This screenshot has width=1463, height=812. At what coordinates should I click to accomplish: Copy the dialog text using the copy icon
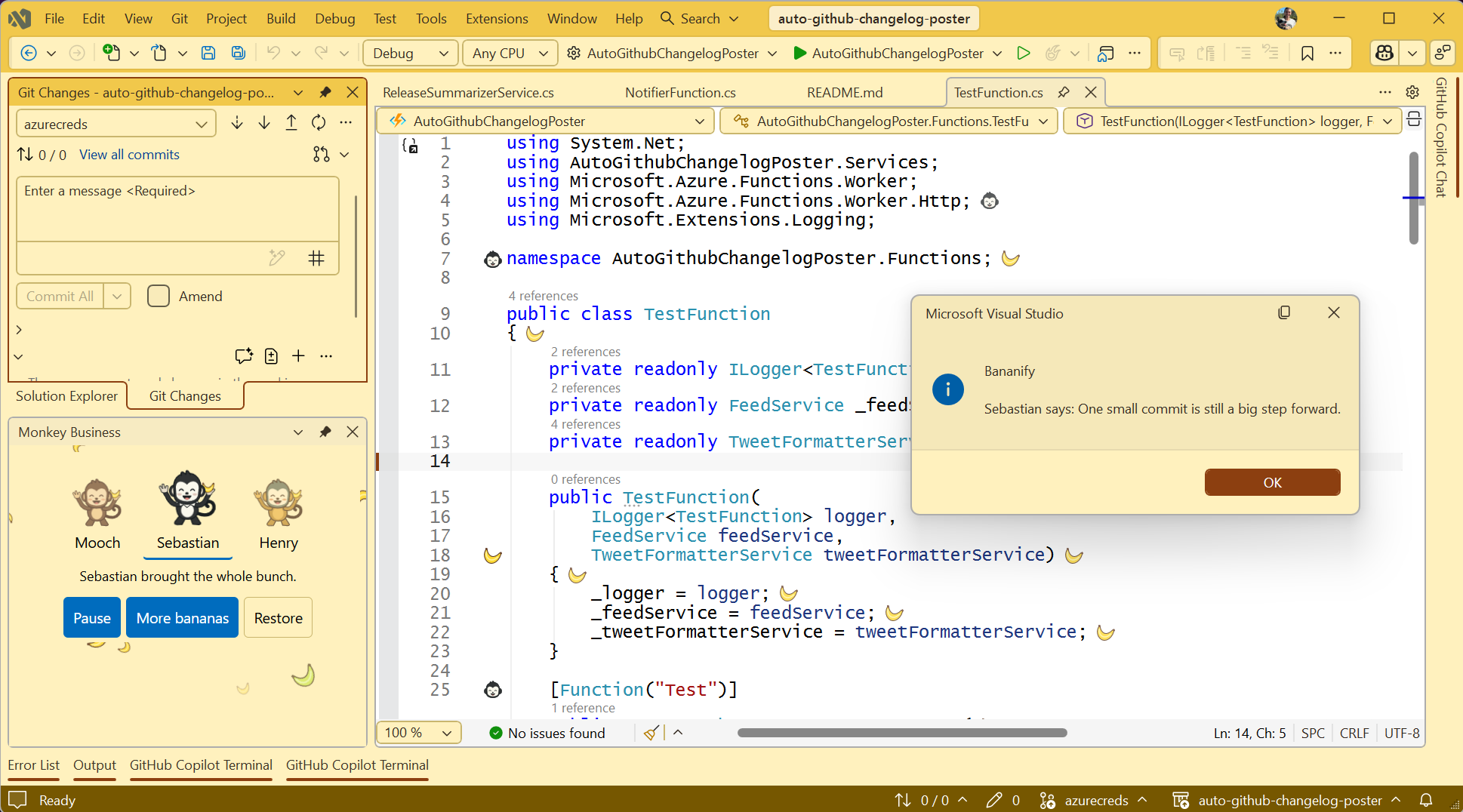1284,312
